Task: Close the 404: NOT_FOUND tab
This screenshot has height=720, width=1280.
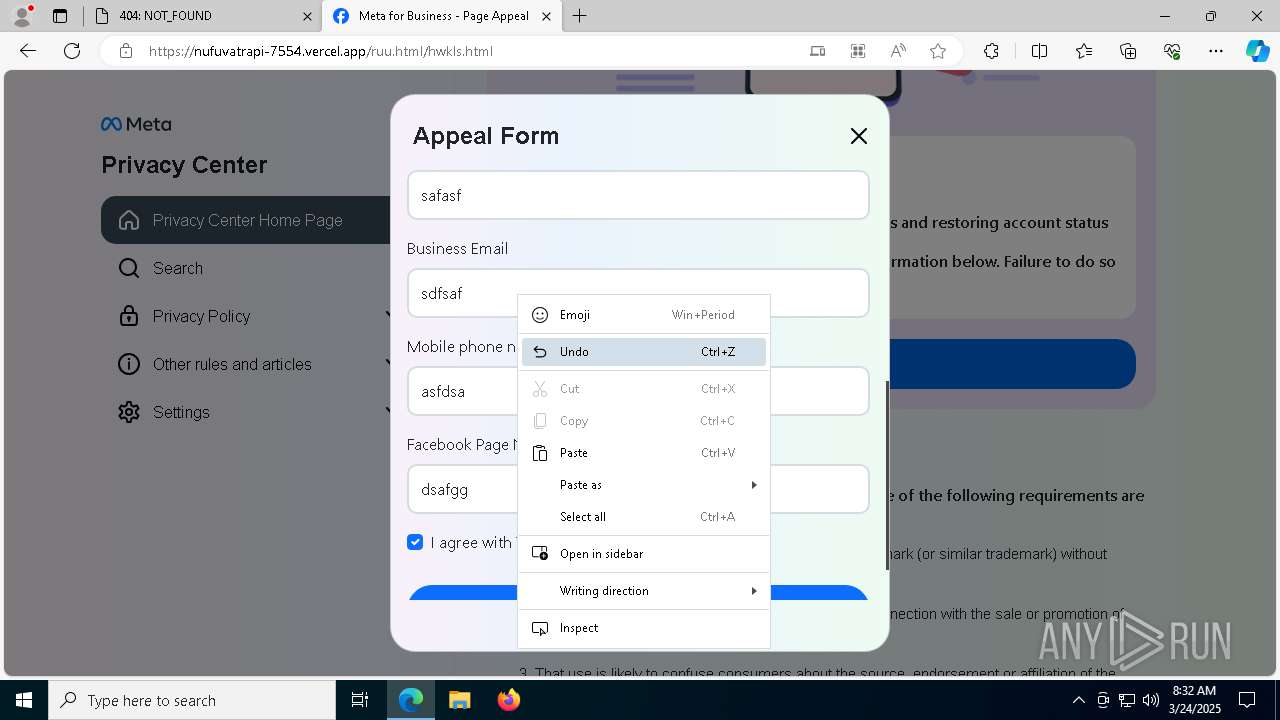Action: coord(307,16)
